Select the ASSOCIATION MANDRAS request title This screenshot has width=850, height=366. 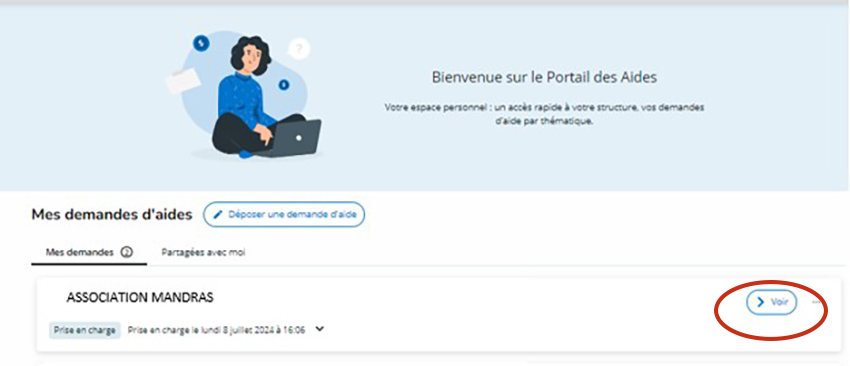[140, 298]
